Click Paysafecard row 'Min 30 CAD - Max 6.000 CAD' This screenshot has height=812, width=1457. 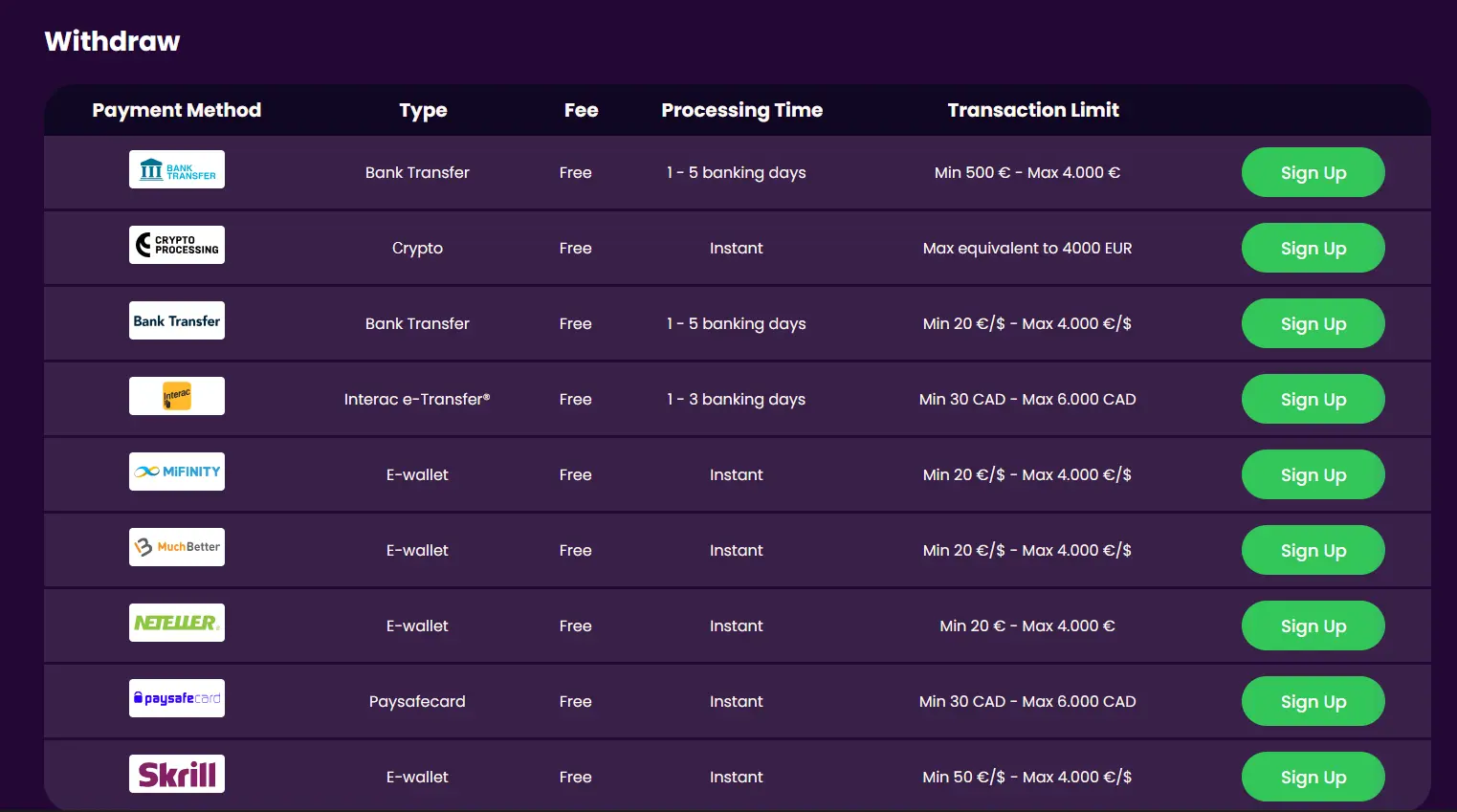1027,701
